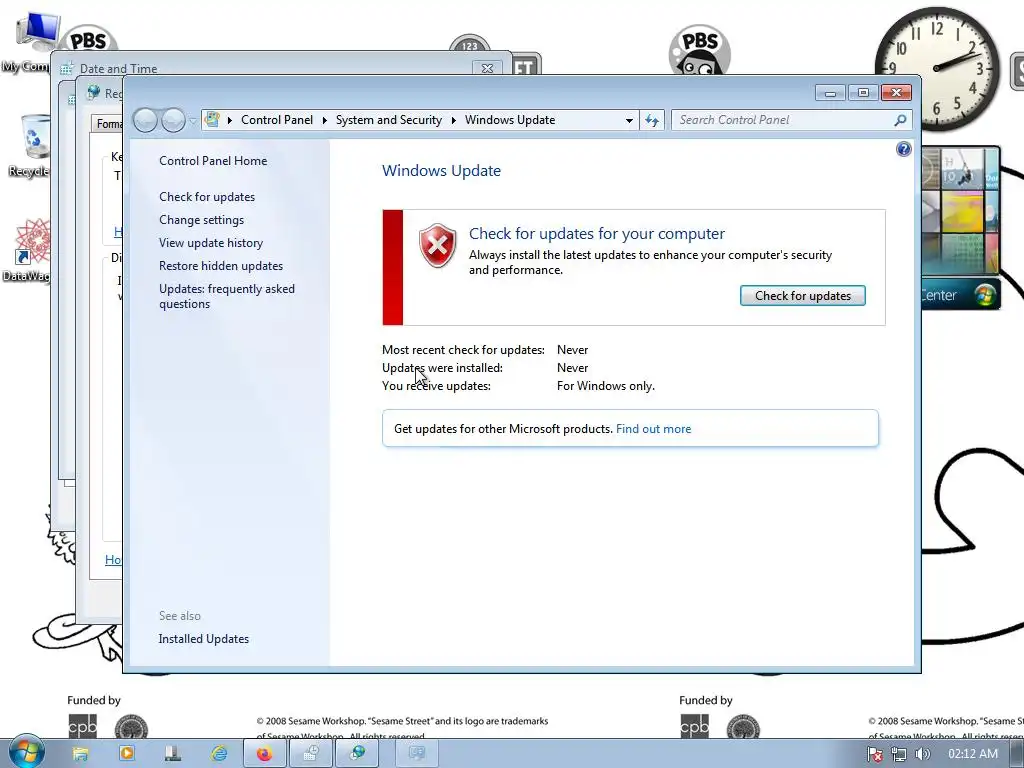Click the Windows Start orb
This screenshot has width=1024, height=768.
(x=26, y=752)
